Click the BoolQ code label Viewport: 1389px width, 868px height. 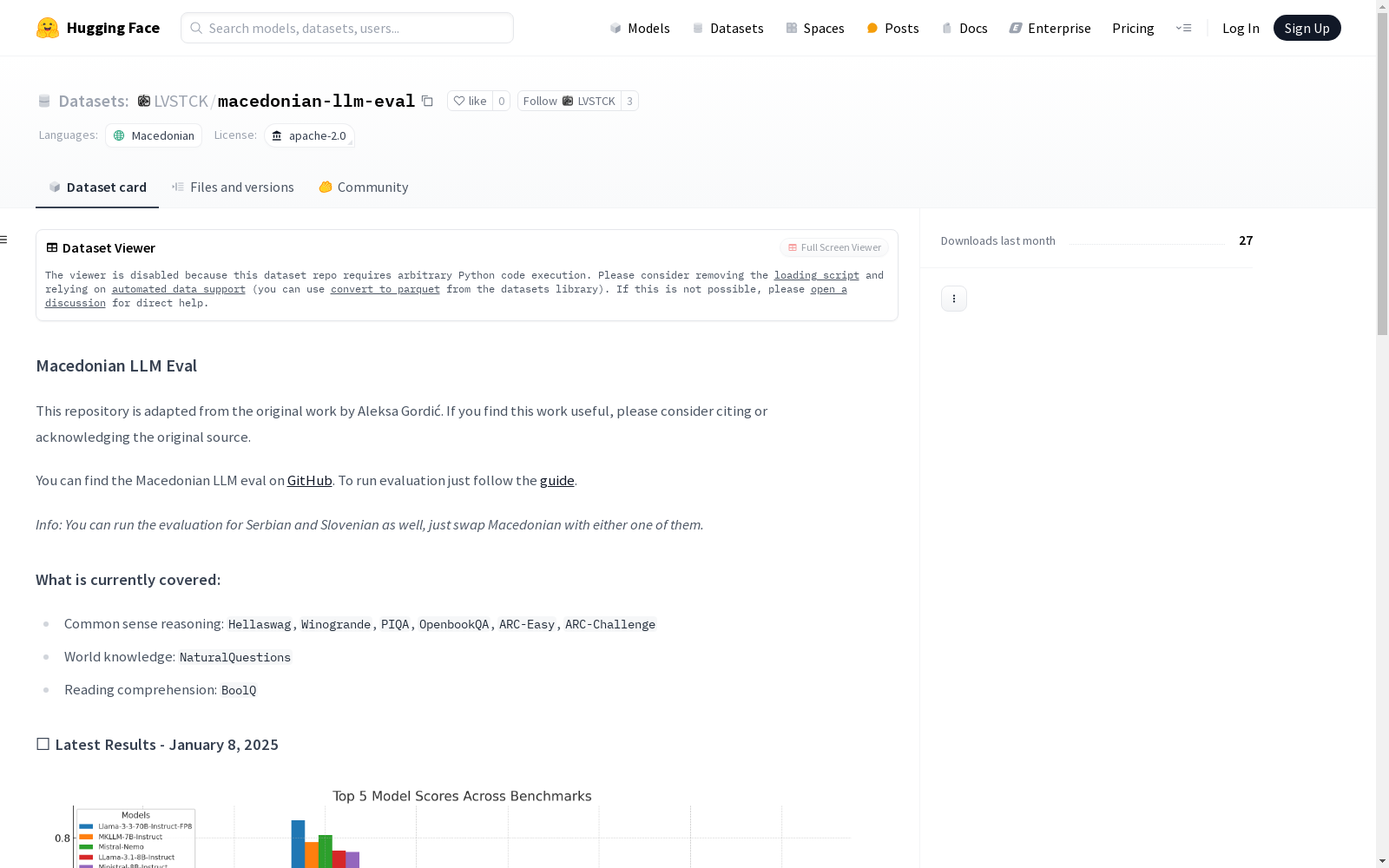coord(239,690)
